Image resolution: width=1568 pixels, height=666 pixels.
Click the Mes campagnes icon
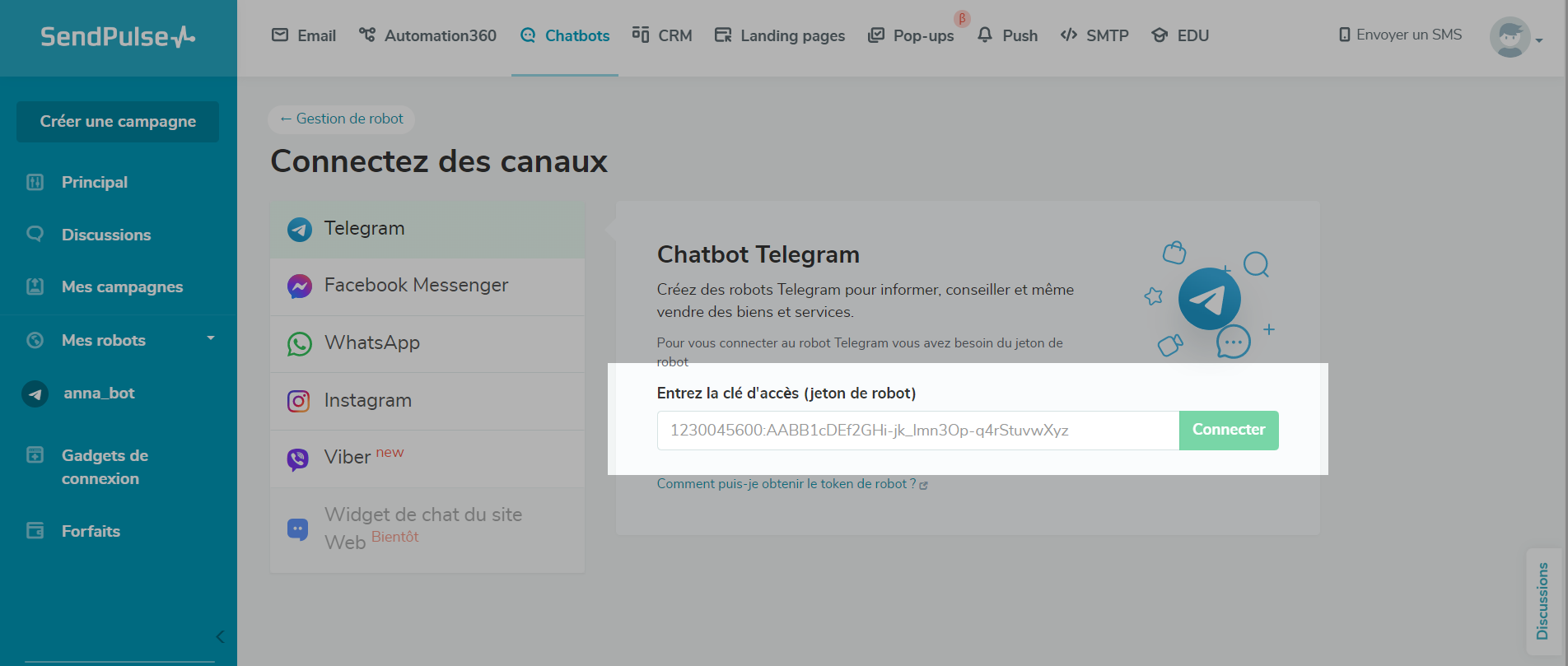[35, 286]
